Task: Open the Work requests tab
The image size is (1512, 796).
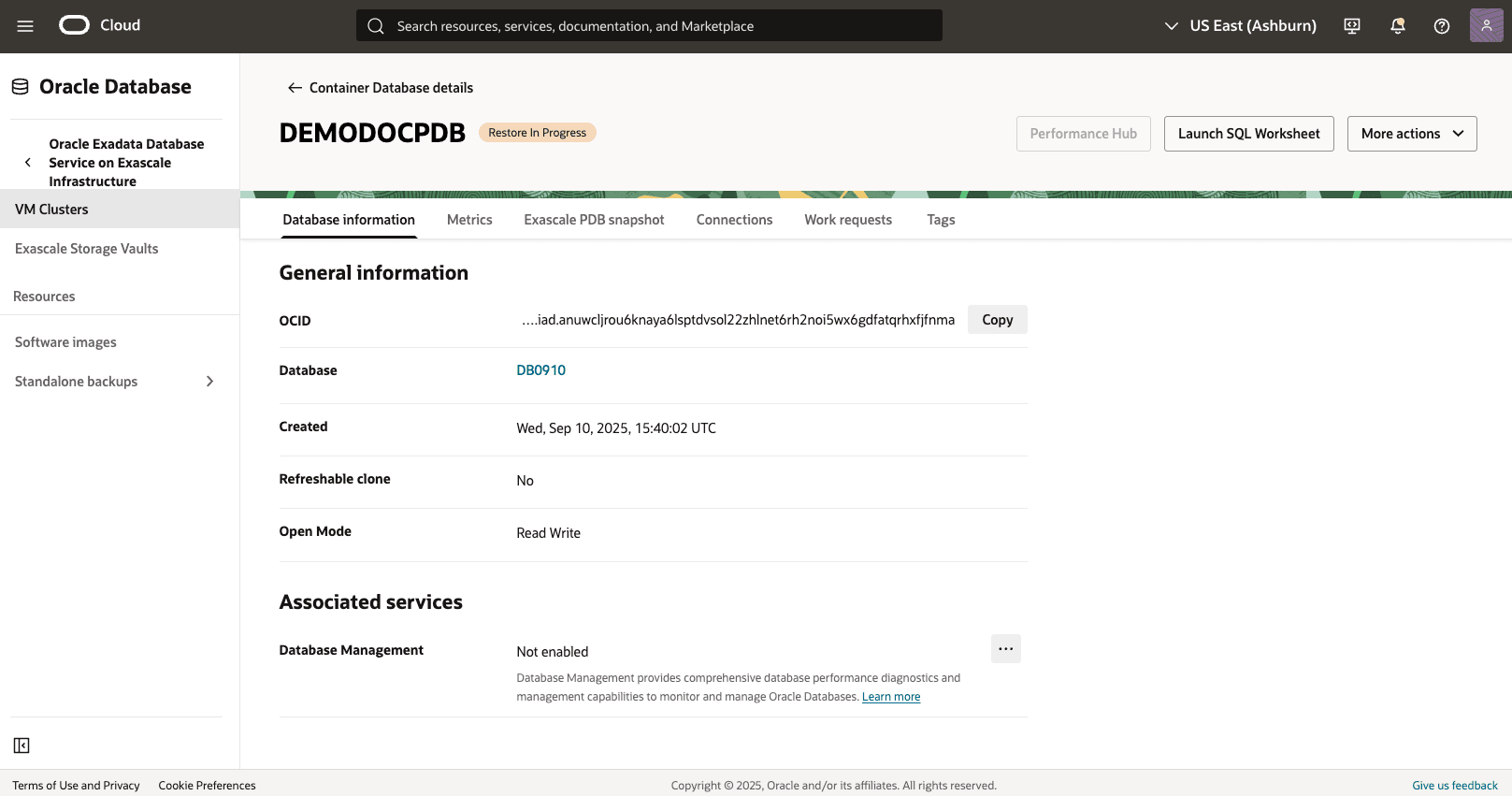Action: pyautogui.click(x=848, y=220)
